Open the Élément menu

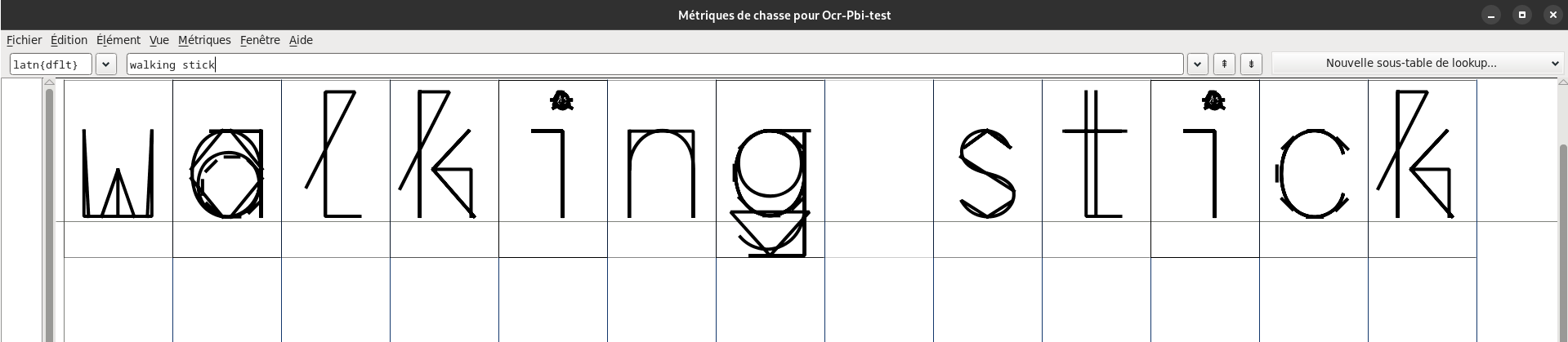[118, 40]
